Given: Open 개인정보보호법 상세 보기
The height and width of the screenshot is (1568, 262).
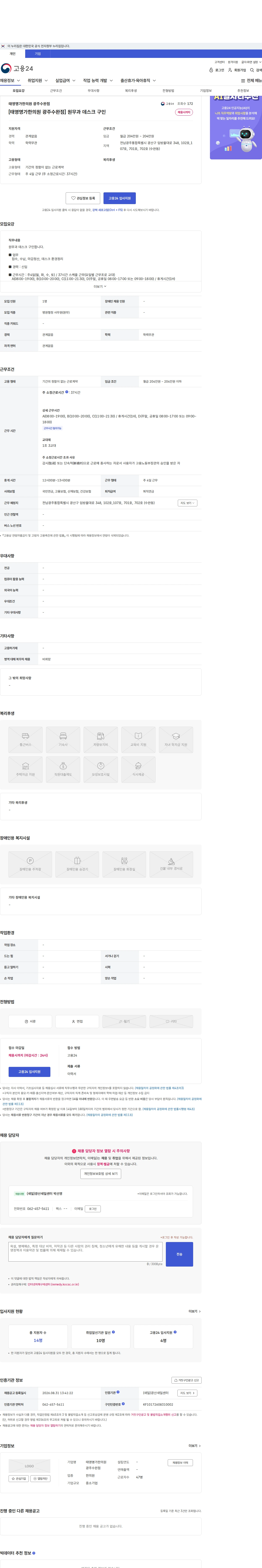Looking at the screenshot, I should tap(101, 1174).
